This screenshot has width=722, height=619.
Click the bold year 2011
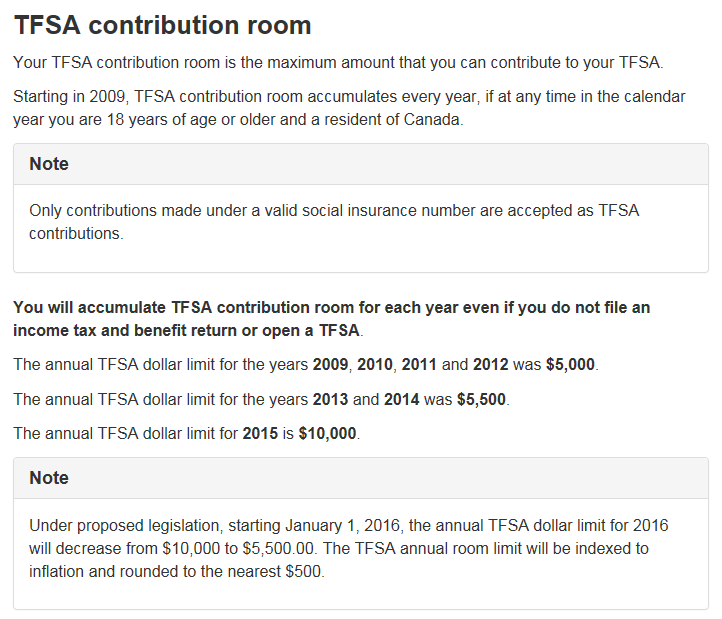click(x=419, y=364)
